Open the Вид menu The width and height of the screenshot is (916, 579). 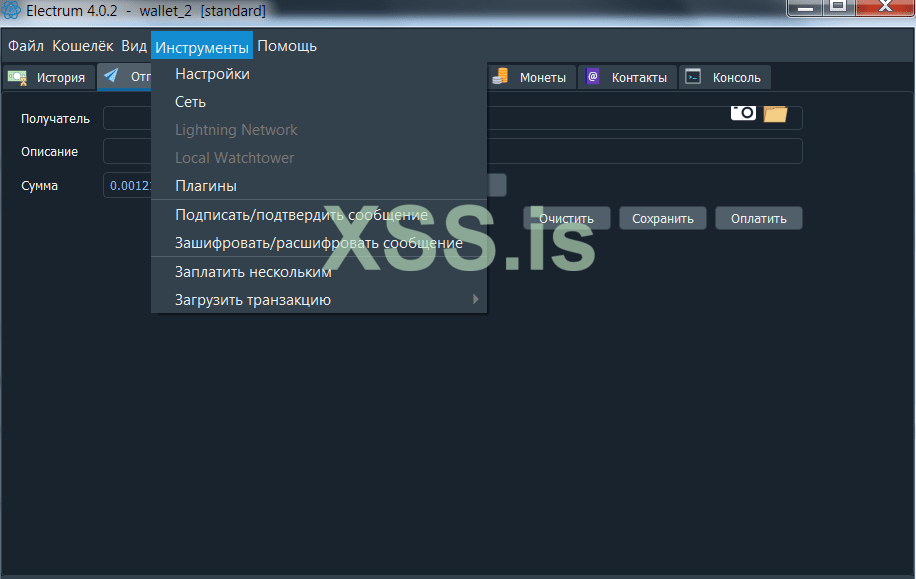click(134, 46)
